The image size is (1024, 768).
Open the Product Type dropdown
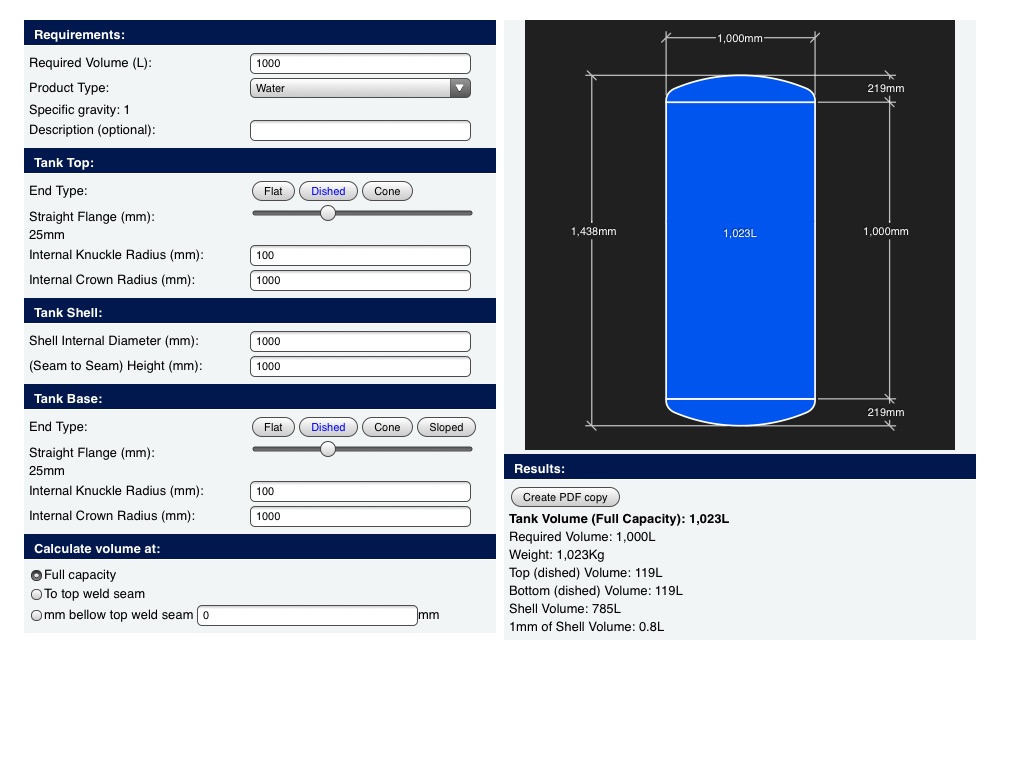point(360,88)
